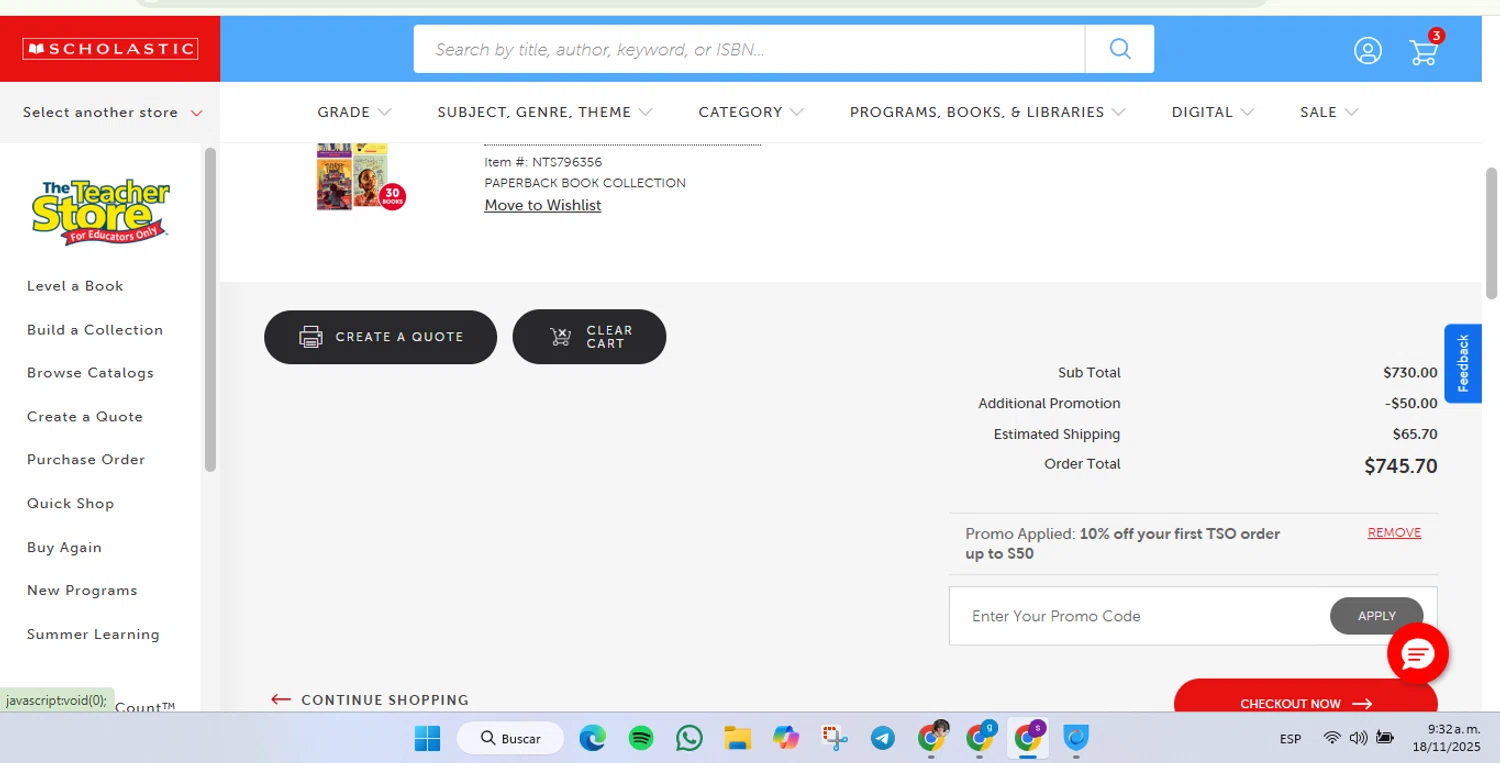Open Level a Book sidebar link
The width and height of the screenshot is (1500, 763).
tap(75, 286)
